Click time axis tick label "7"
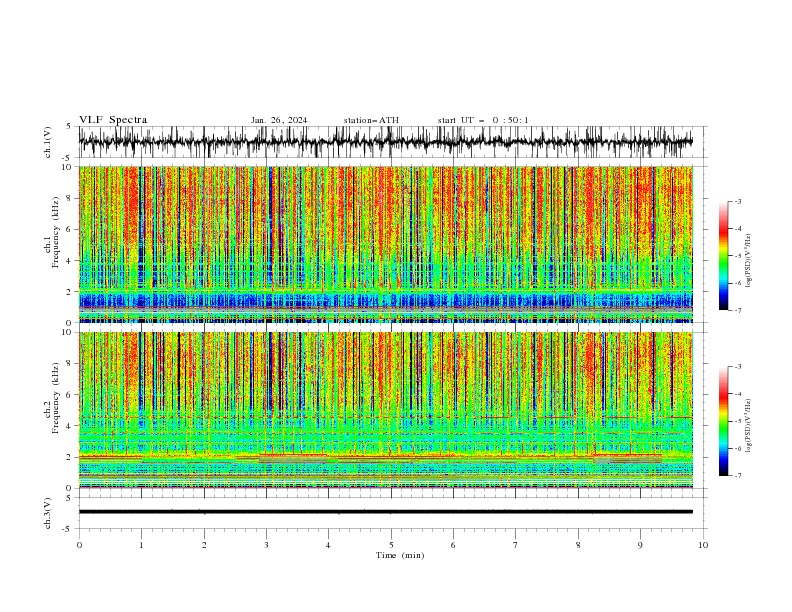 [x=516, y=545]
